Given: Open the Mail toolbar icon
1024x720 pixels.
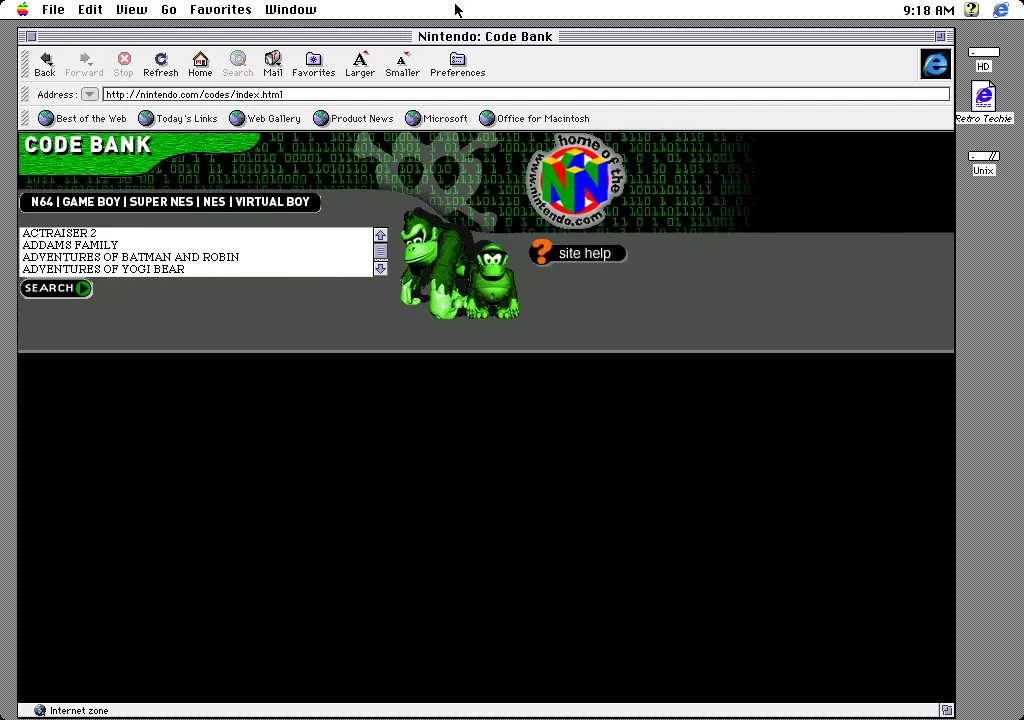Looking at the screenshot, I should point(272,64).
